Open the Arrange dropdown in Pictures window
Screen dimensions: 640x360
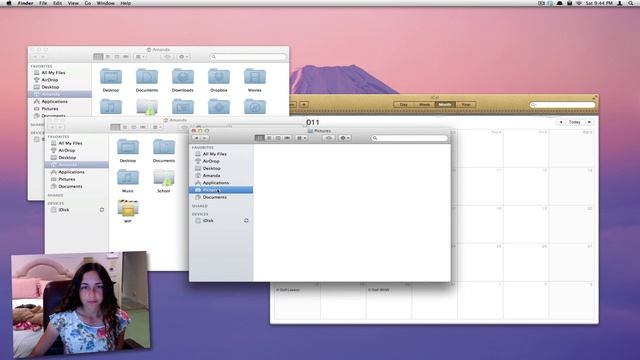(x=302, y=138)
